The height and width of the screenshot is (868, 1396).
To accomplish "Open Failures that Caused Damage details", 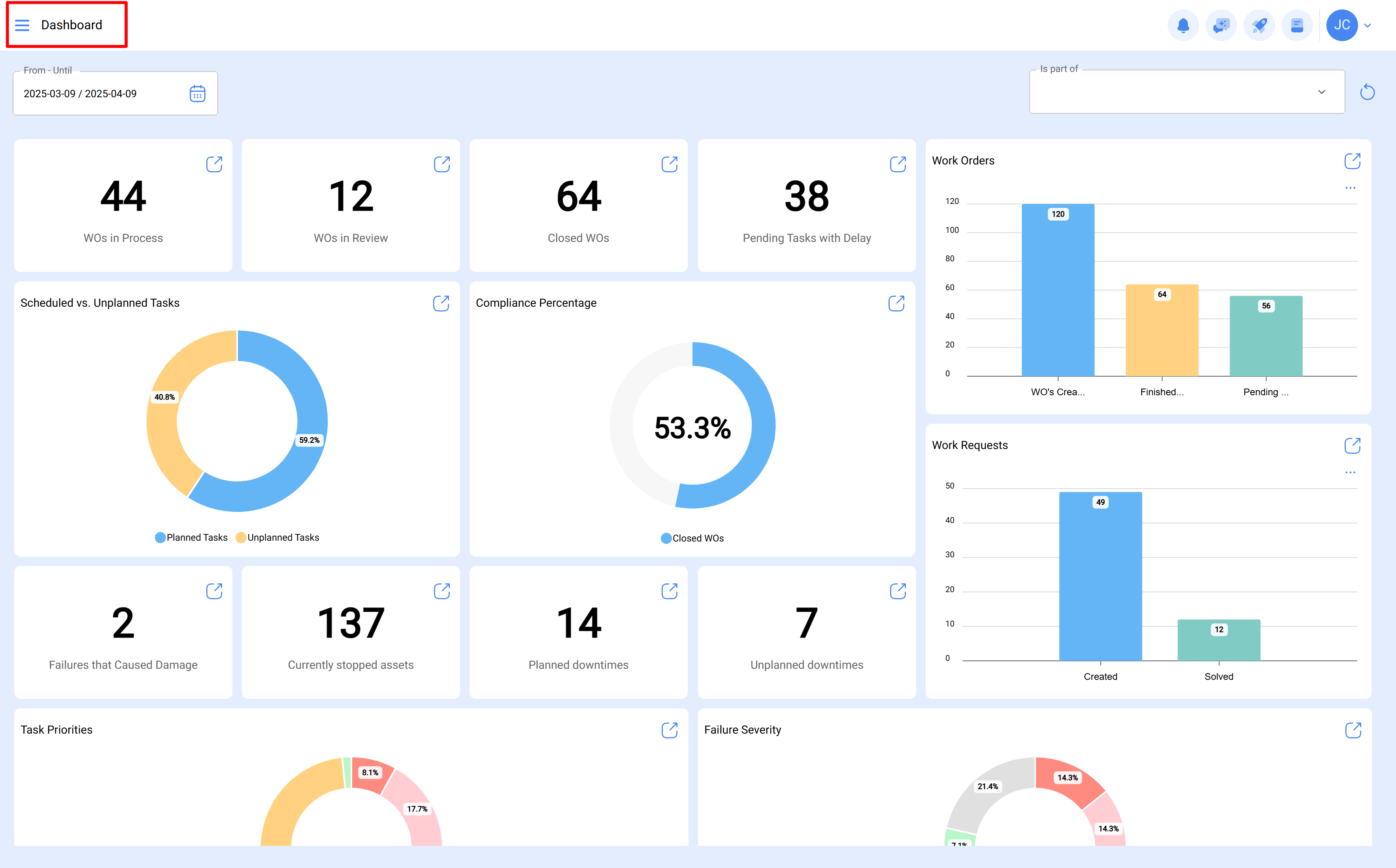I will [214, 591].
